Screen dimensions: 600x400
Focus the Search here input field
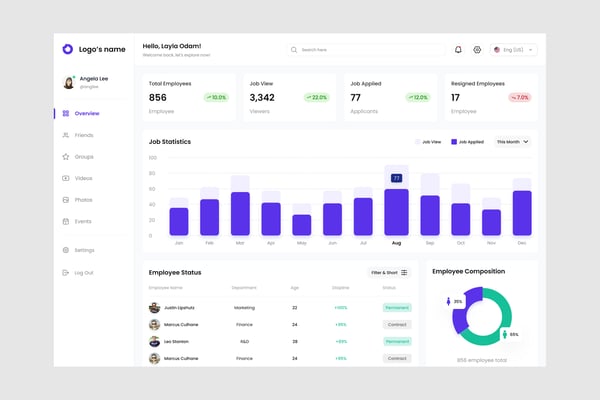pos(366,50)
